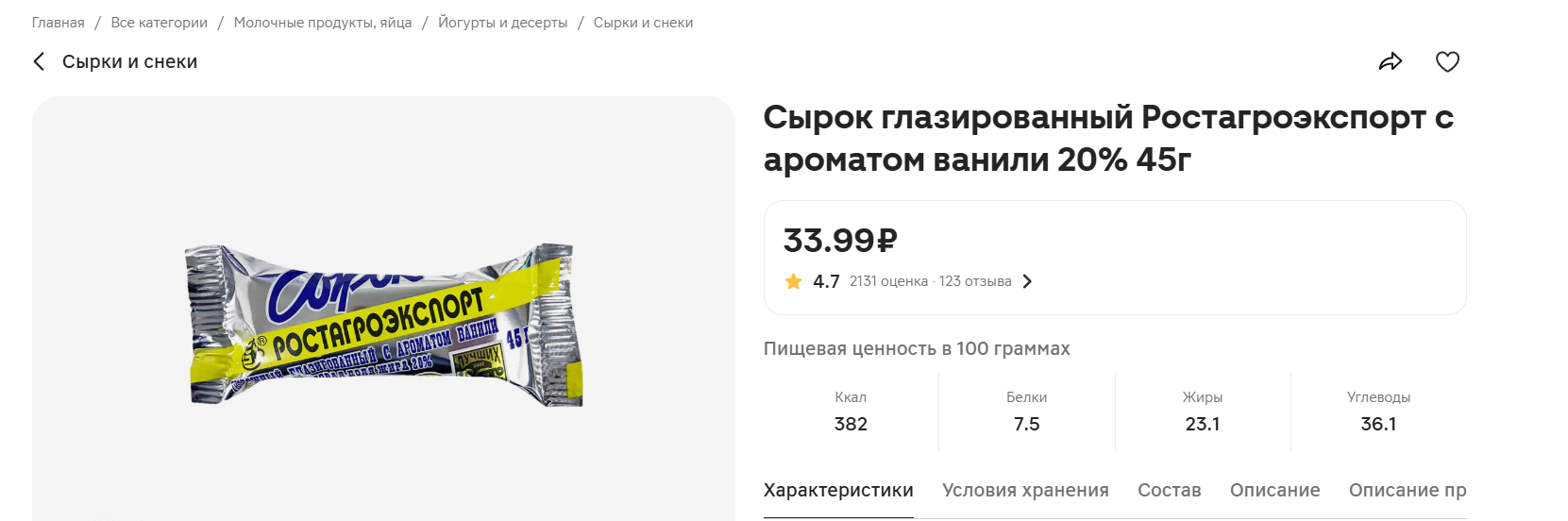Click the share arrow icon
The image size is (1568, 521).
pyautogui.click(x=1391, y=62)
